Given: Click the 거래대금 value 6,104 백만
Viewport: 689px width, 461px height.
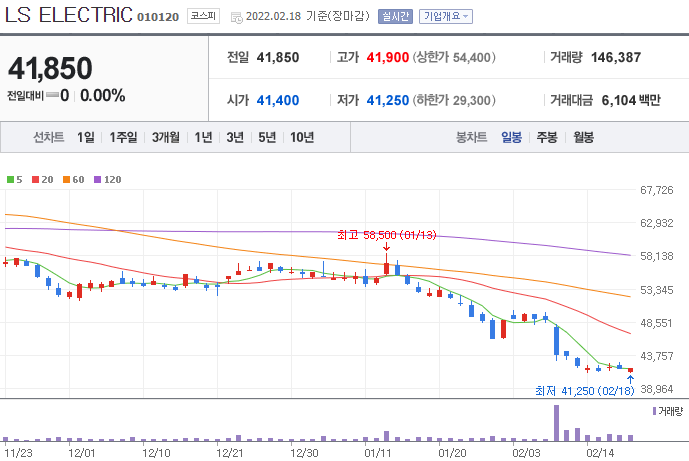Looking at the screenshot, I should coord(631,100).
